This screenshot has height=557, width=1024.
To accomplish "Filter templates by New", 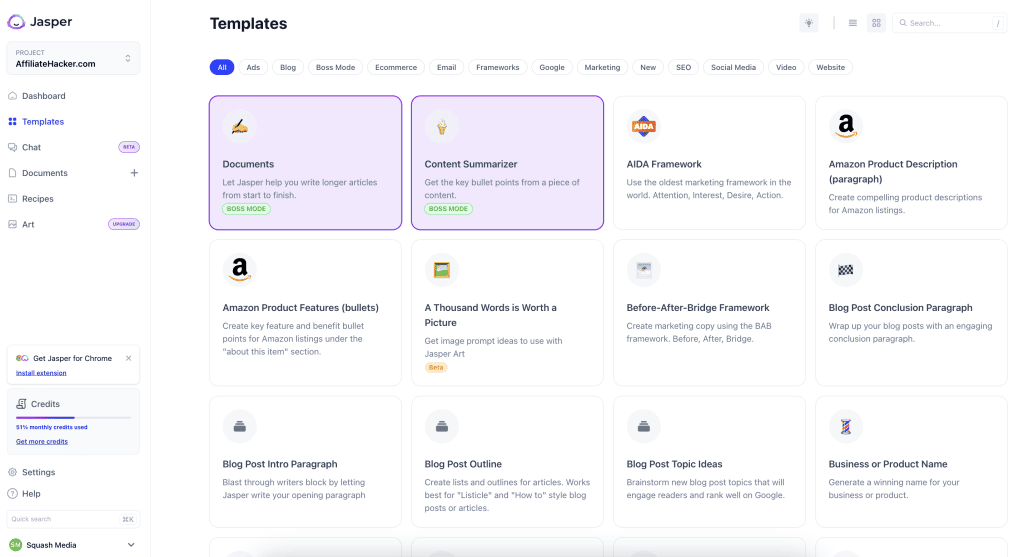I will coord(648,67).
